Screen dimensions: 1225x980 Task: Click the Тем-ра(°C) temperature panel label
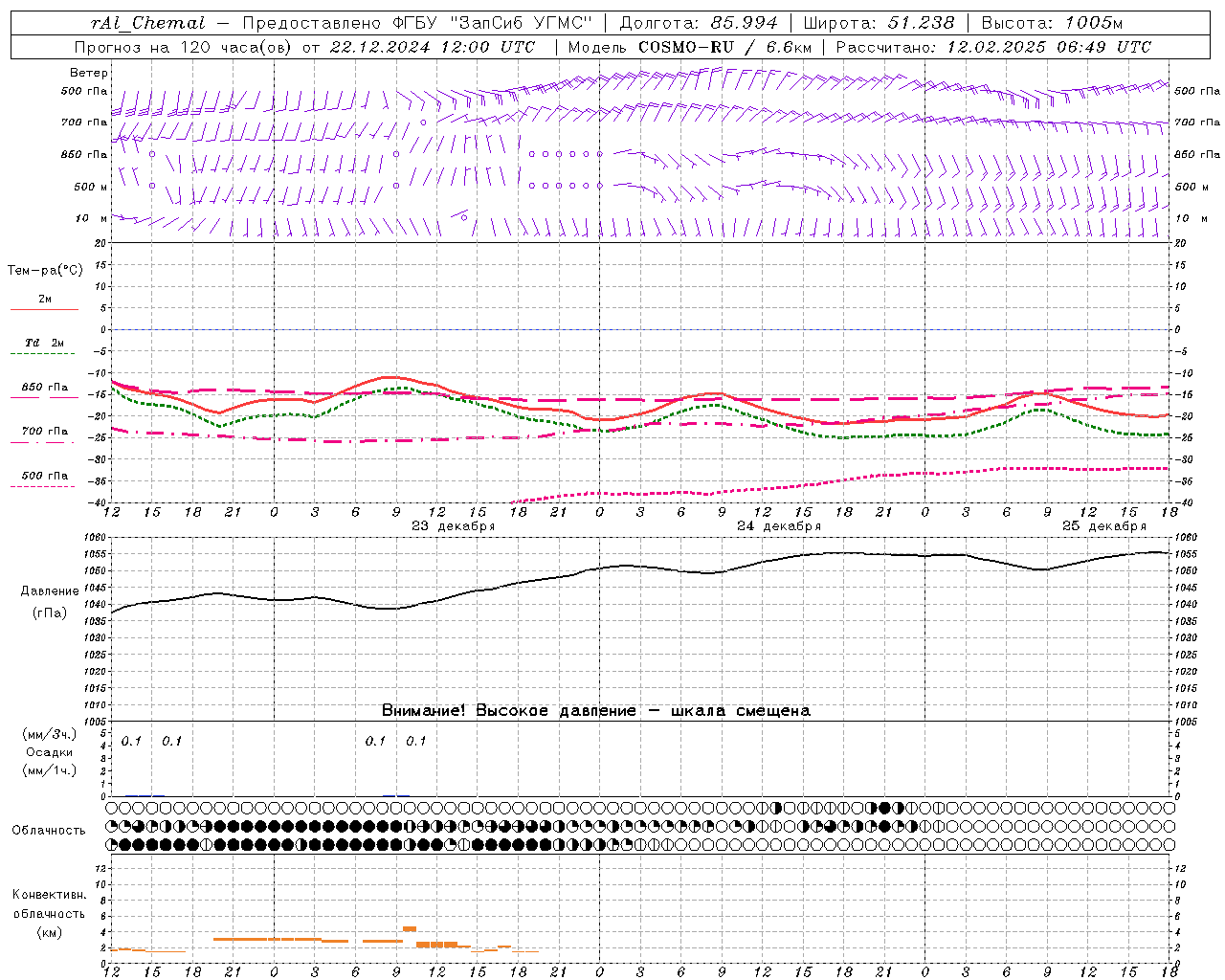pyautogui.click(x=45, y=271)
